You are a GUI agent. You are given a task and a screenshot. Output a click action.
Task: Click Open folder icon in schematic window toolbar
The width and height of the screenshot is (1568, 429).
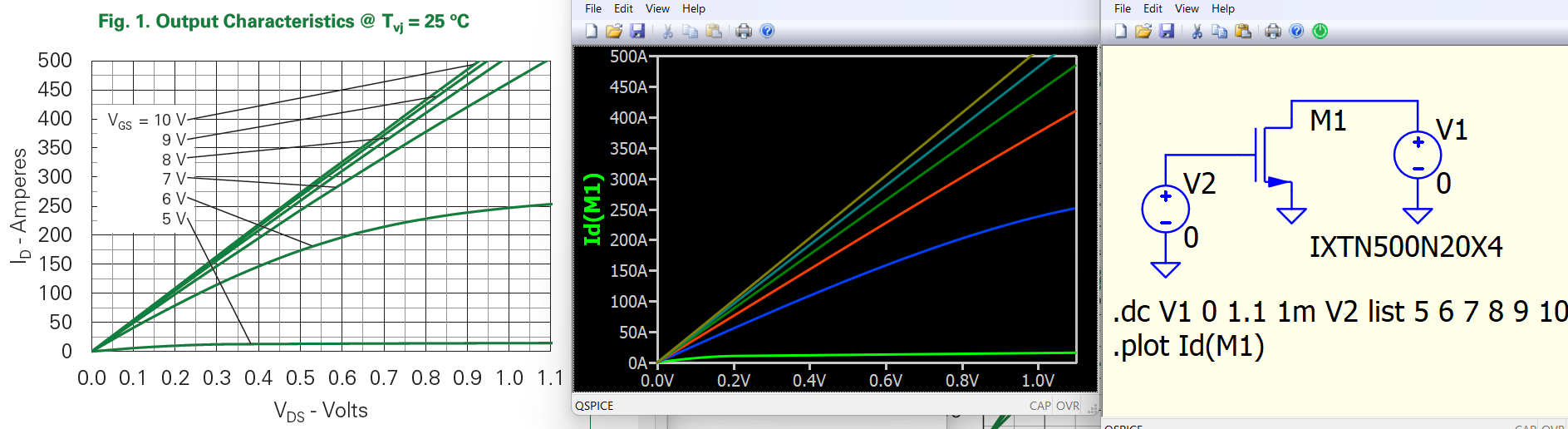point(1143,31)
